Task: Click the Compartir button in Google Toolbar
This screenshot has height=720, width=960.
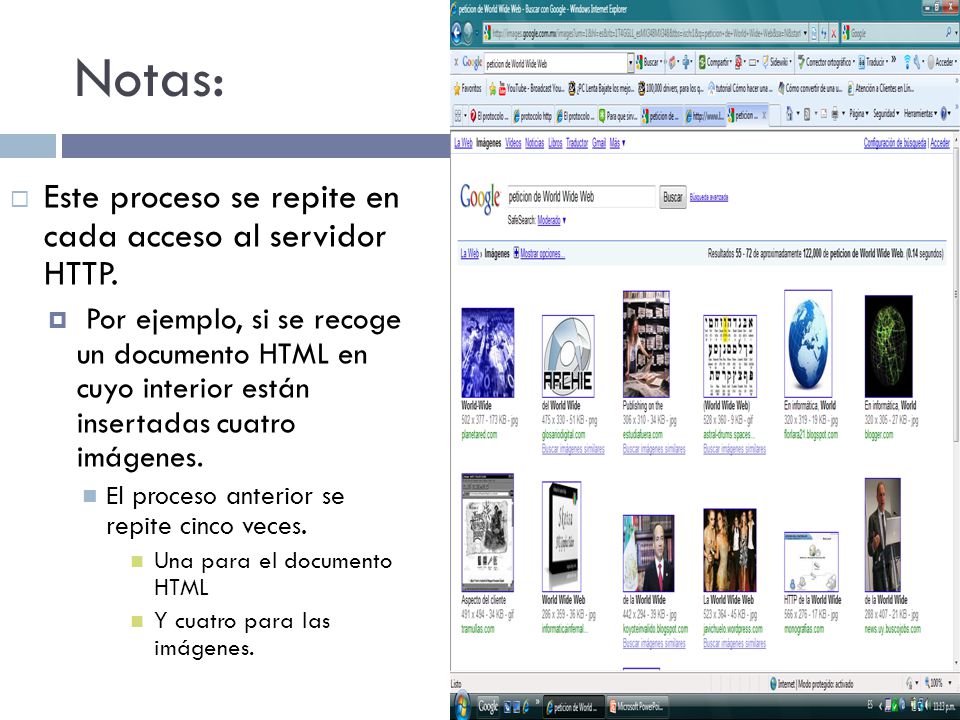Action: pyautogui.click(x=716, y=62)
